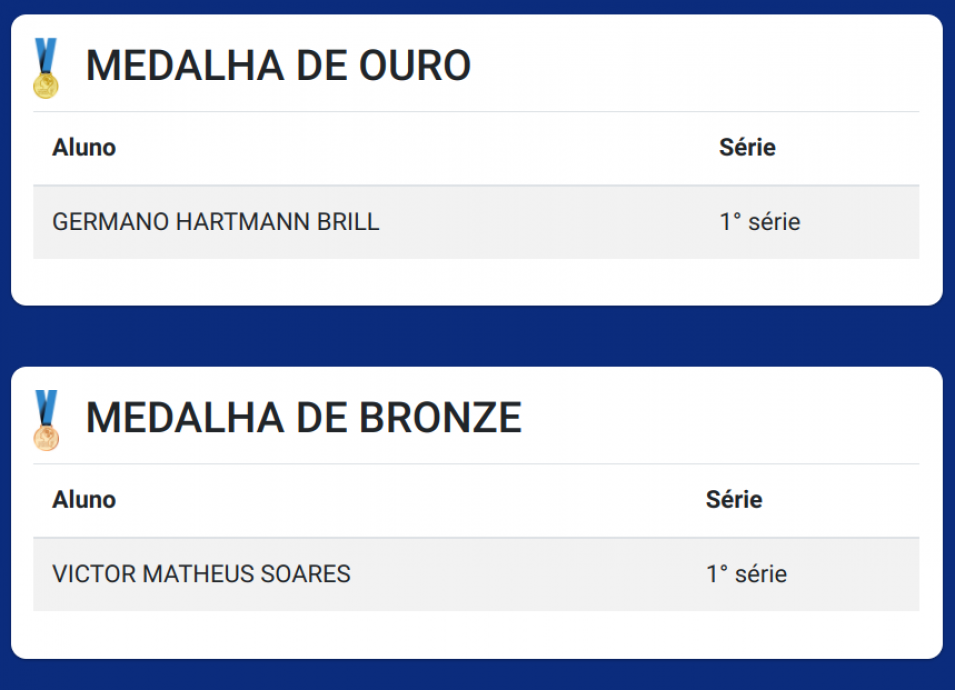
Task: Click the gold medal icon
Action: [46, 68]
